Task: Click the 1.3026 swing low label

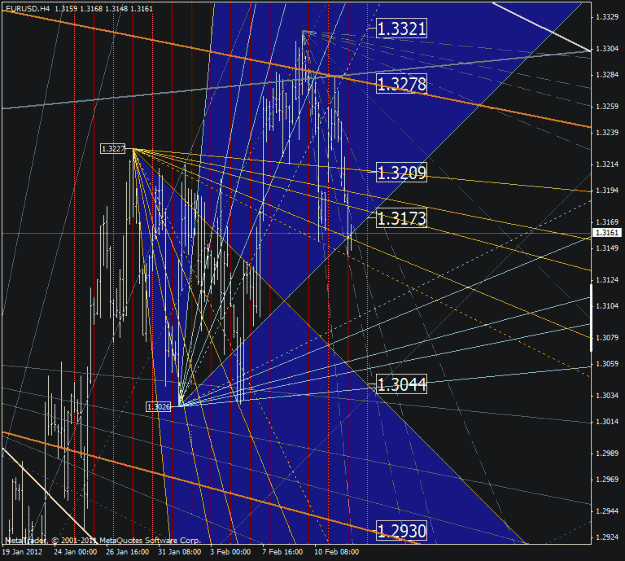Action: [x=159, y=407]
